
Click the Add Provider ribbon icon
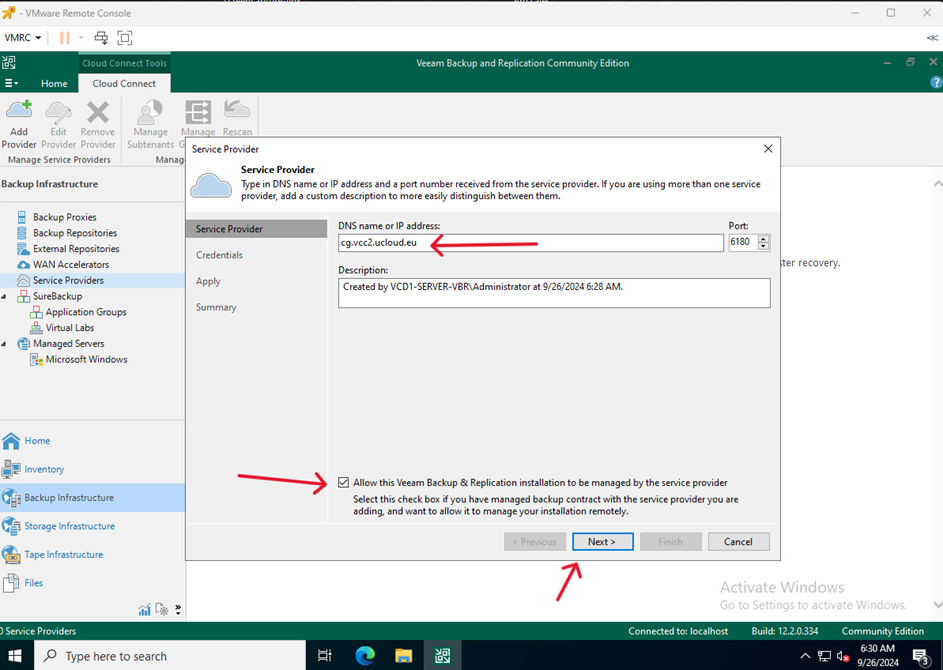(19, 122)
